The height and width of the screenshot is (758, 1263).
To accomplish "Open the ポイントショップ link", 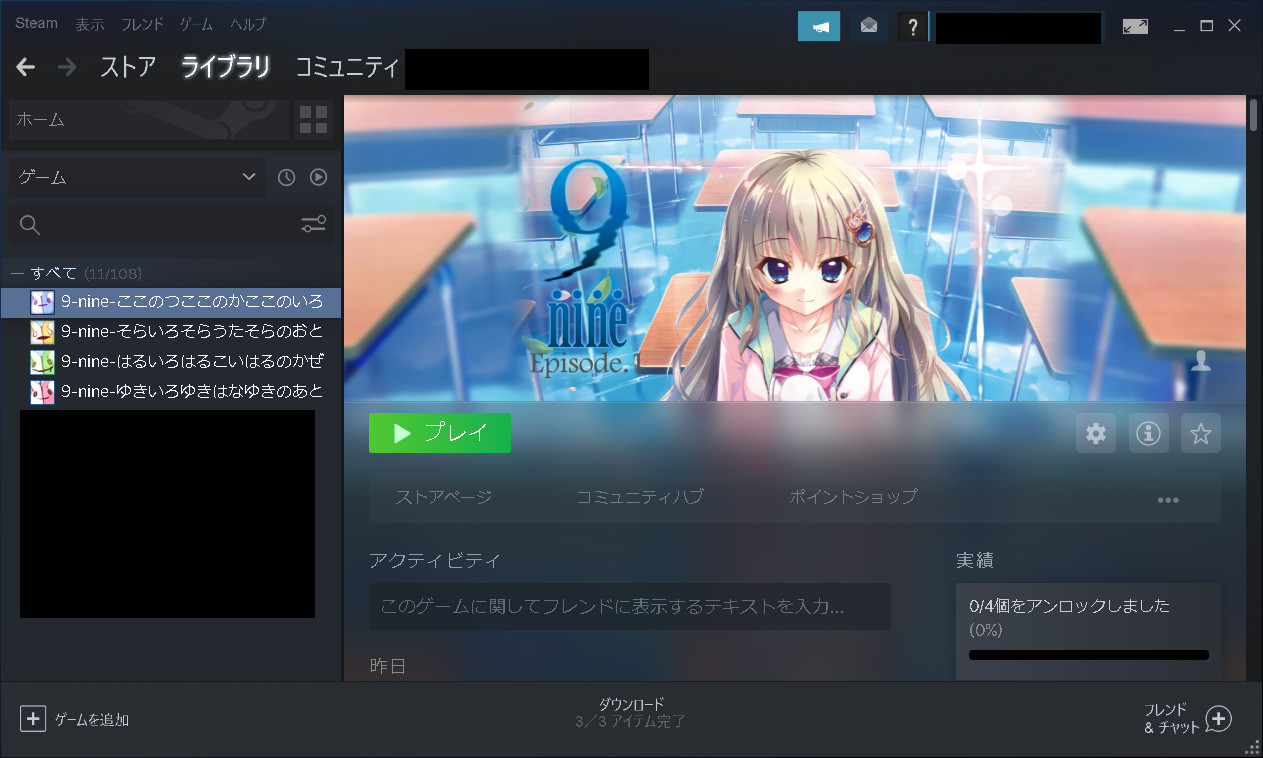I will tap(853, 496).
